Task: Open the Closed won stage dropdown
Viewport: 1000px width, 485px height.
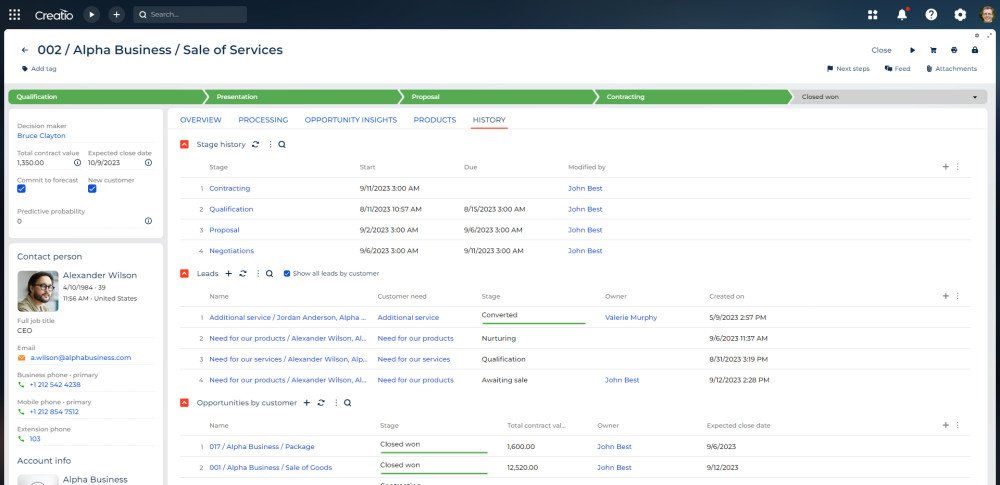Action: pyautogui.click(x=974, y=97)
